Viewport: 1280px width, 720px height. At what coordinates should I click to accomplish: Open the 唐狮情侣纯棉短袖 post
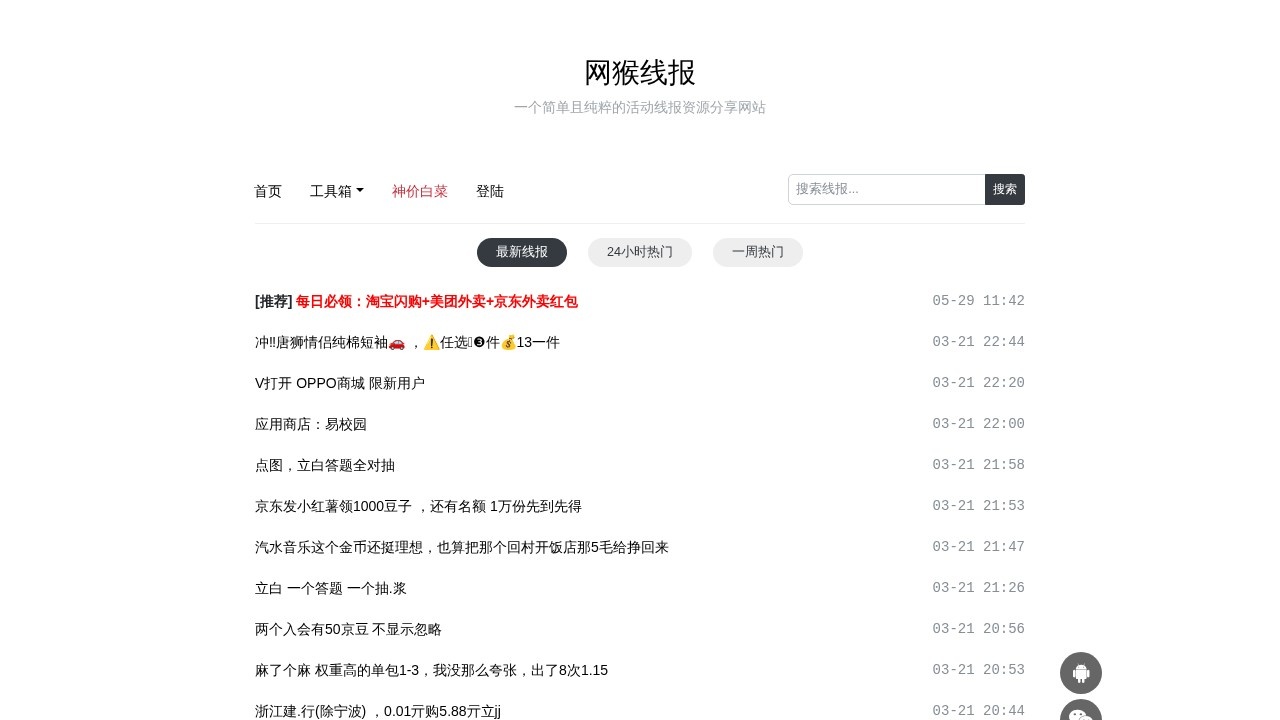407,342
